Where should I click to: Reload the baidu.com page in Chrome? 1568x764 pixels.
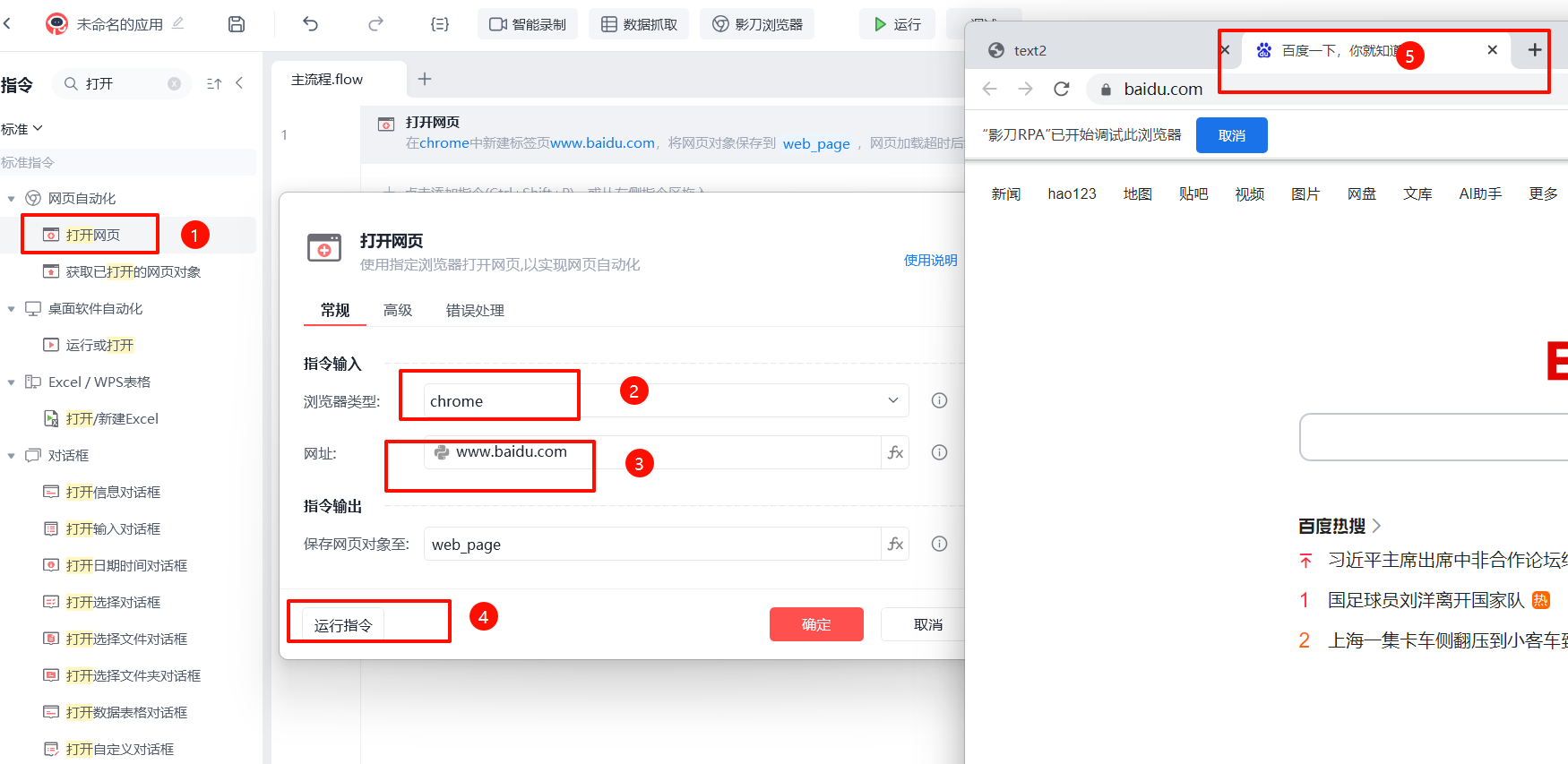point(1062,89)
